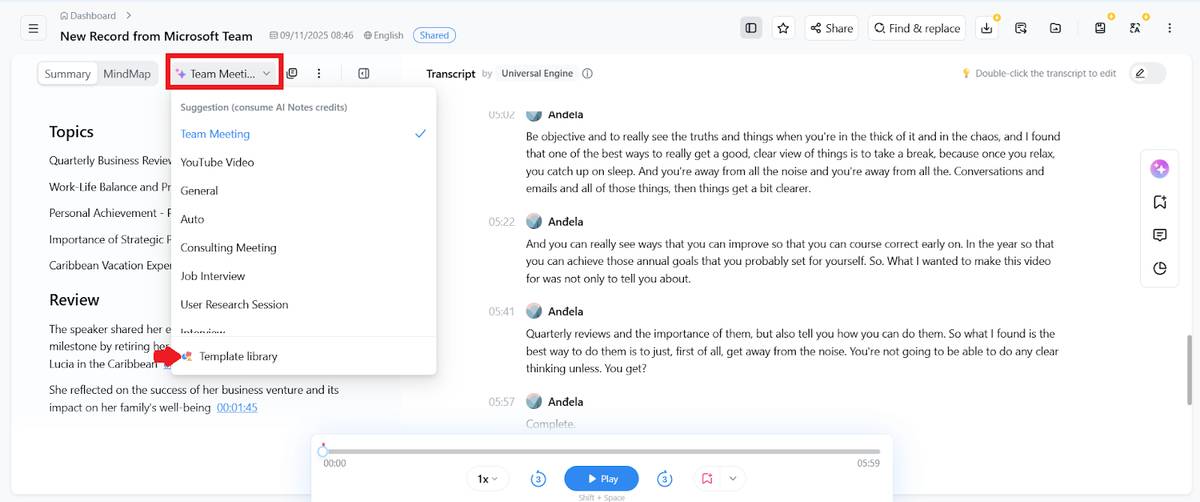Open the AI assistant sparkle icon in right sidebar
Screen dimensions: 1200x502
(x=1159, y=168)
